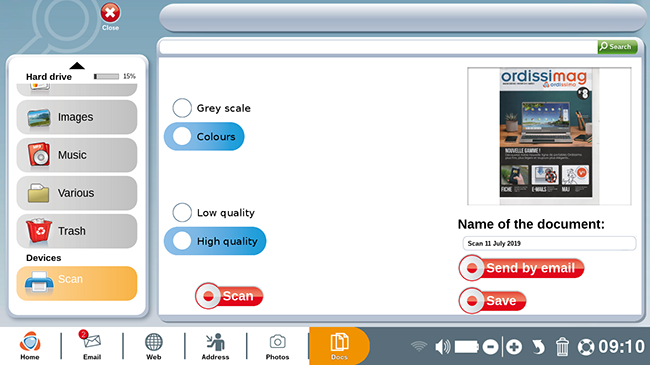This screenshot has height=365, width=650.
Task: Click the ordissimag scan preview thumbnail
Action: (549, 136)
